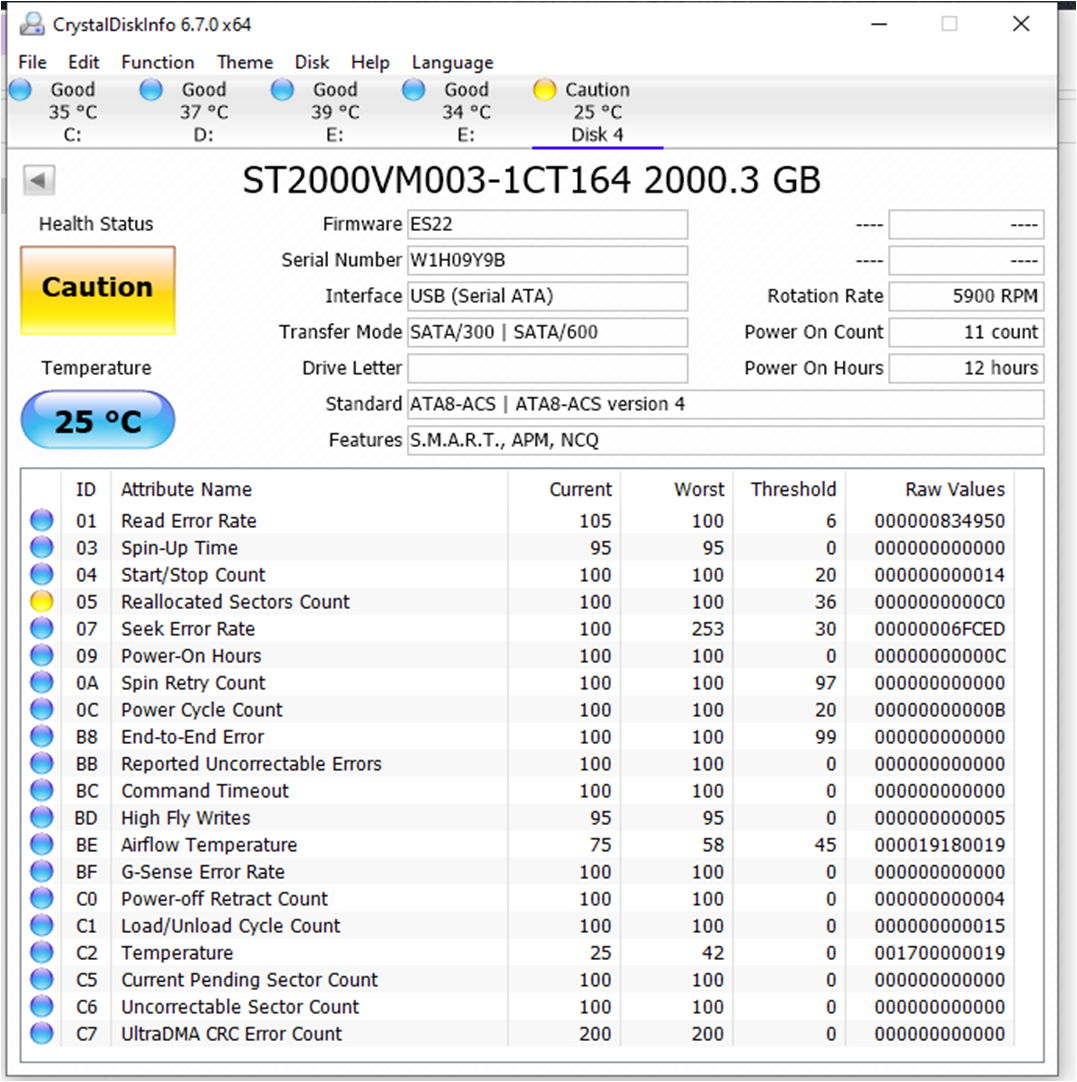Click the empty Drive Letter field
The image size is (1077, 1082).
click(548, 368)
